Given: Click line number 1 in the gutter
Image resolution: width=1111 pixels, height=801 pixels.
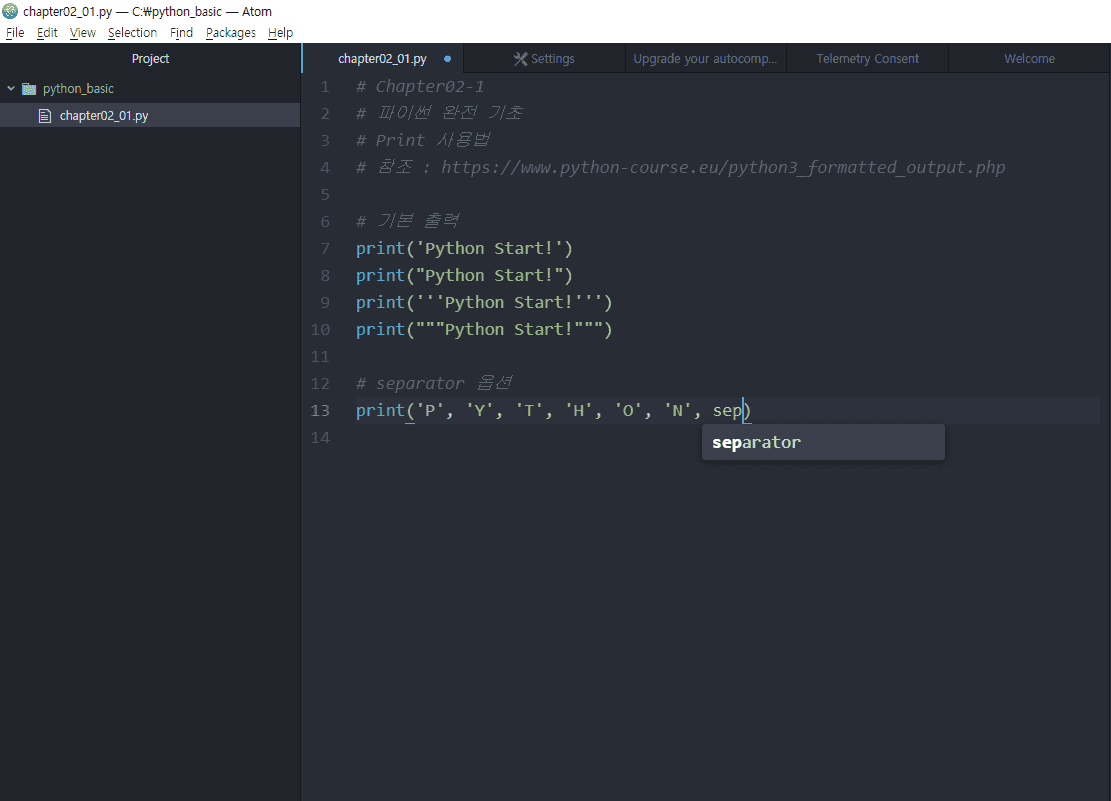Looking at the screenshot, I should pyautogui.click(x=325, y=86).
